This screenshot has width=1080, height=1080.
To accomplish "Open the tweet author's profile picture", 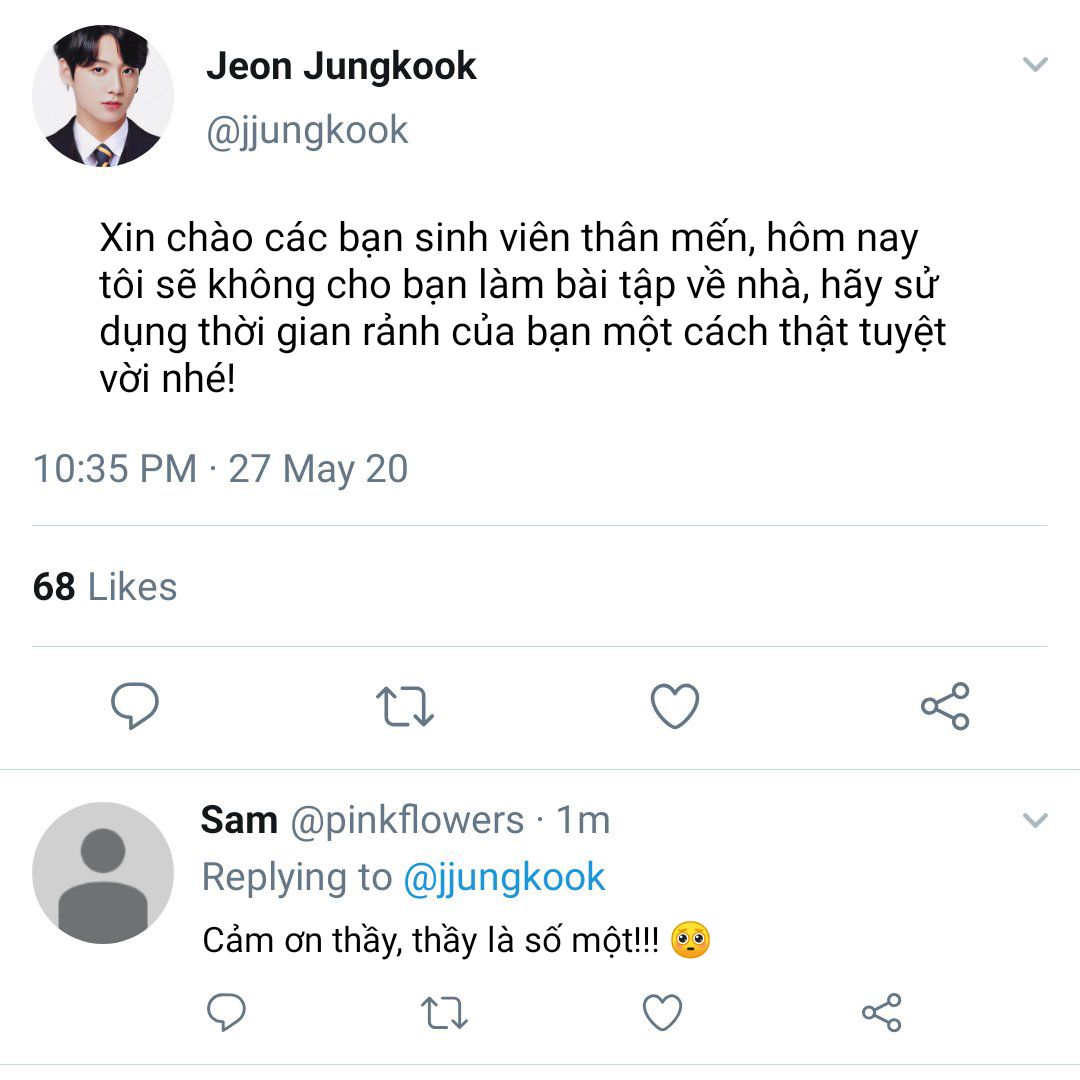I will [x=103, y=97].
